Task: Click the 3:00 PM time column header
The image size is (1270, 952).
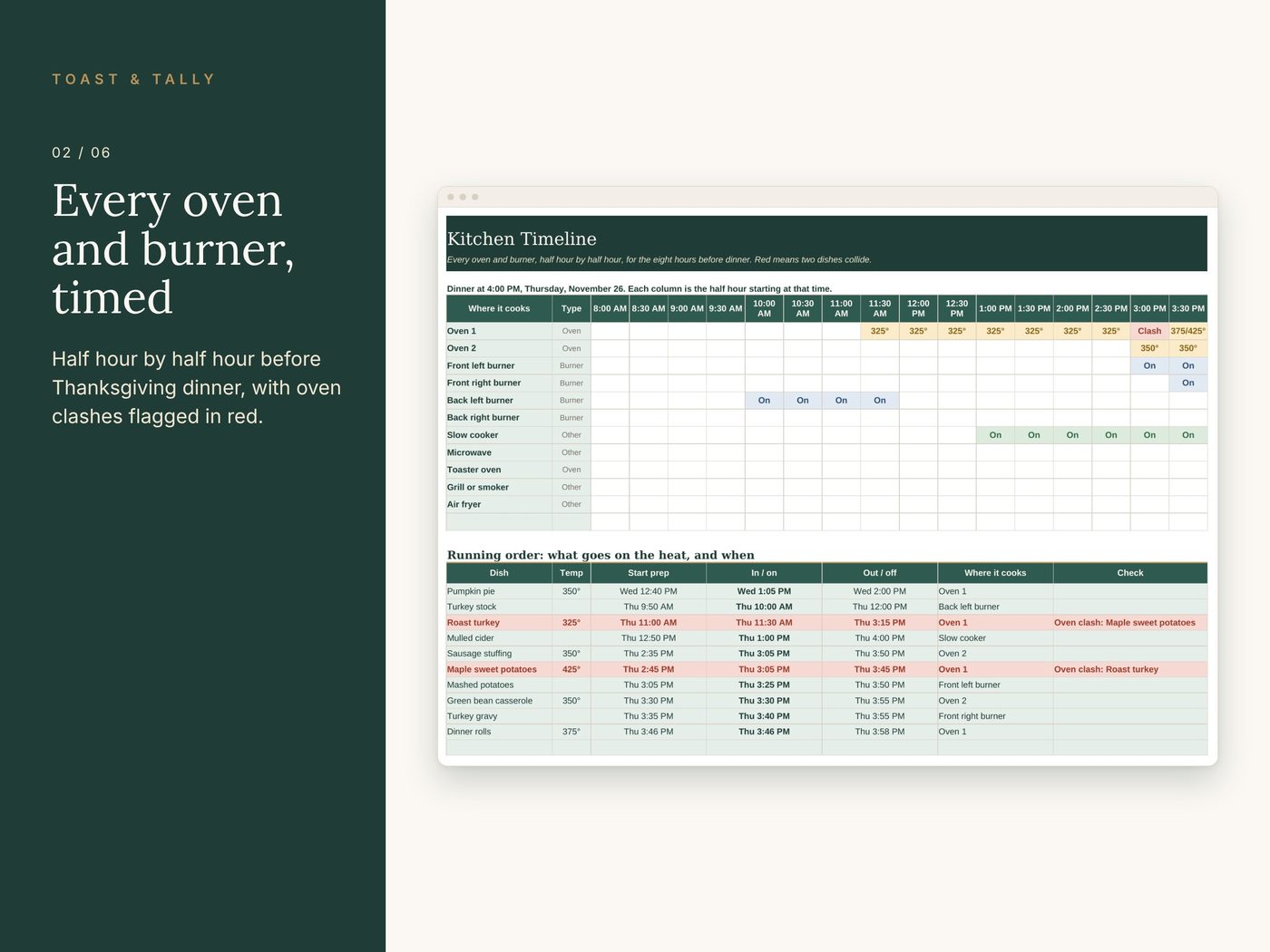Action: 1149,308
